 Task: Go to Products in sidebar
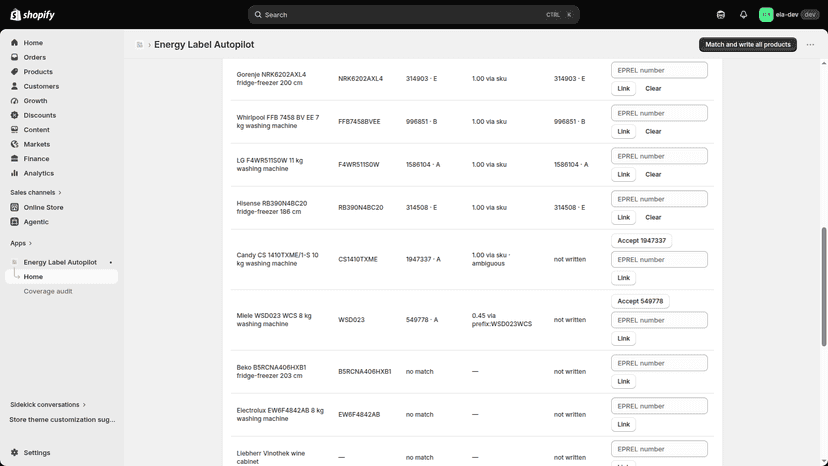click(38, 72)
